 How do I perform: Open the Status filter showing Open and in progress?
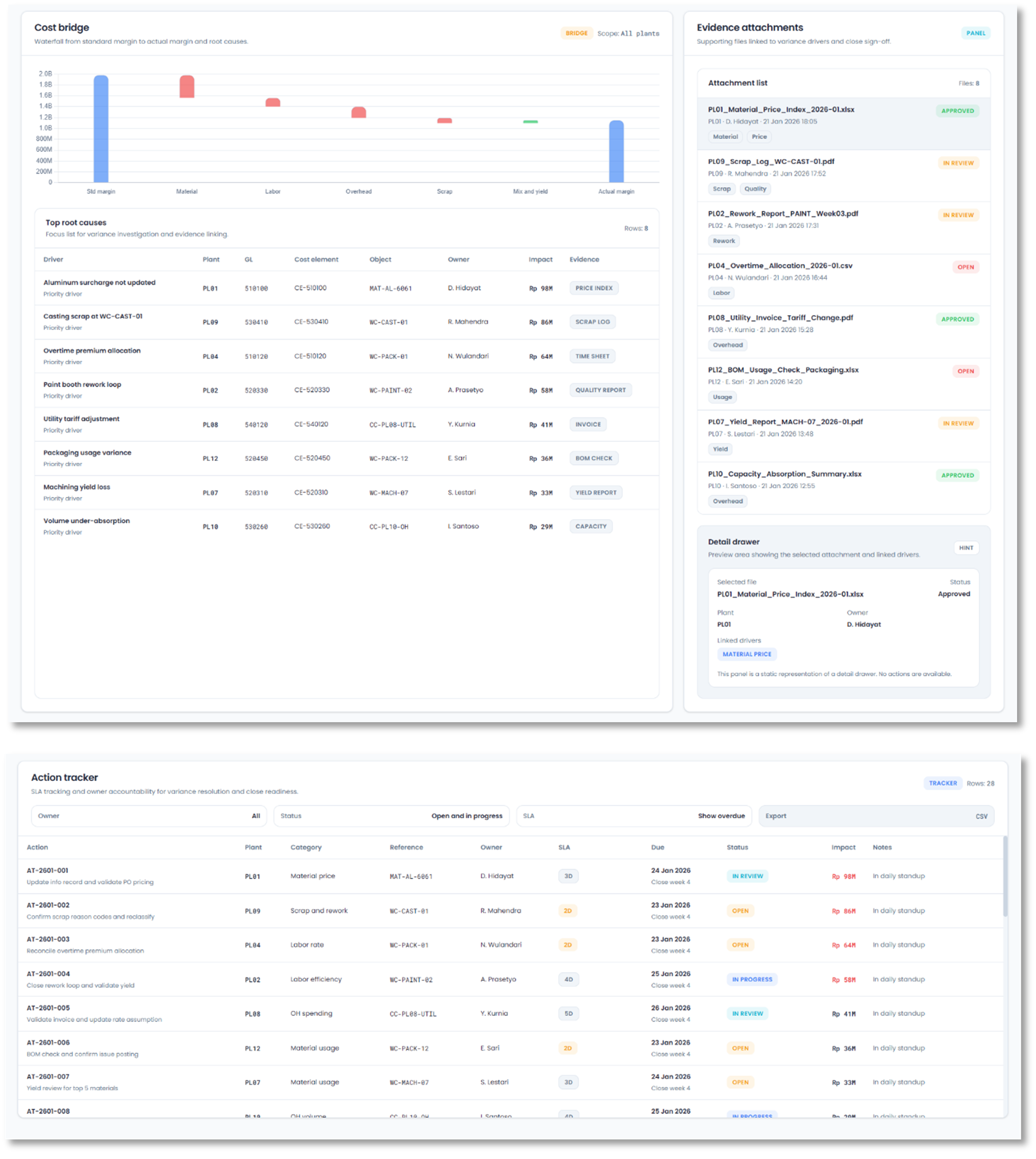(x=391, y=816)
